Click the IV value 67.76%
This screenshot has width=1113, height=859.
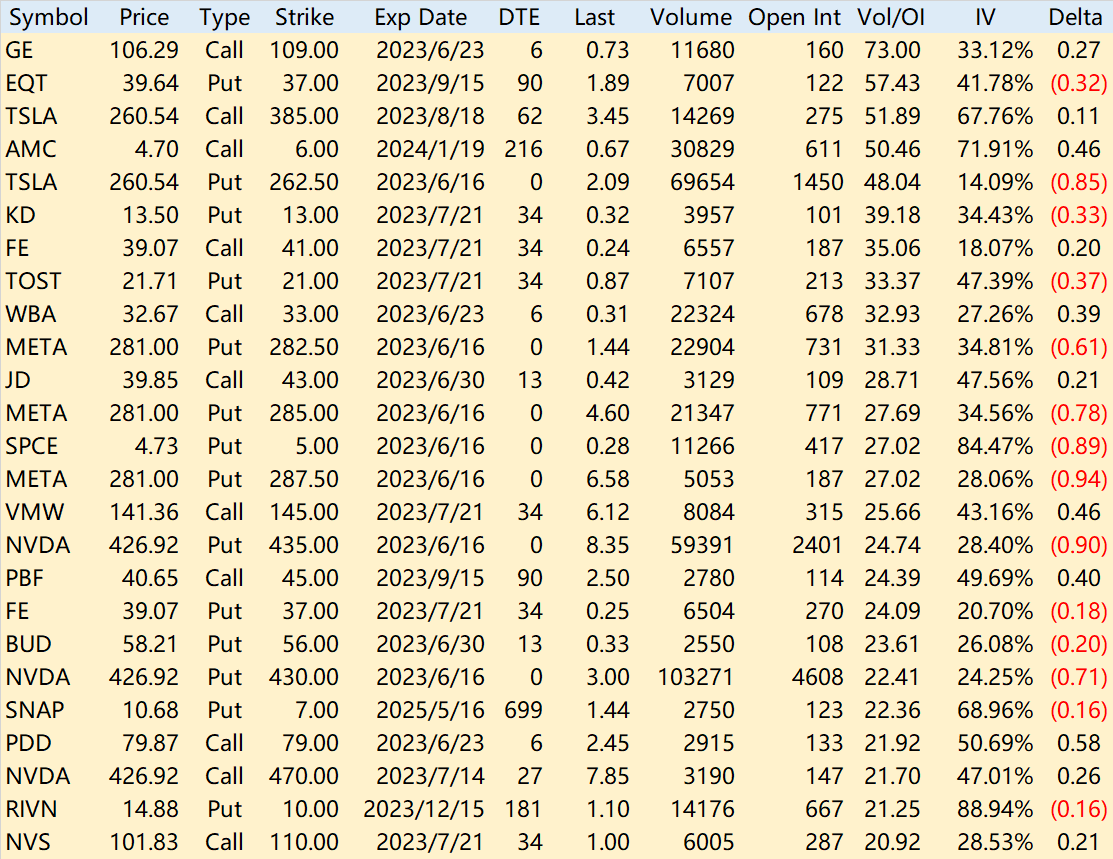pos(995,116)
